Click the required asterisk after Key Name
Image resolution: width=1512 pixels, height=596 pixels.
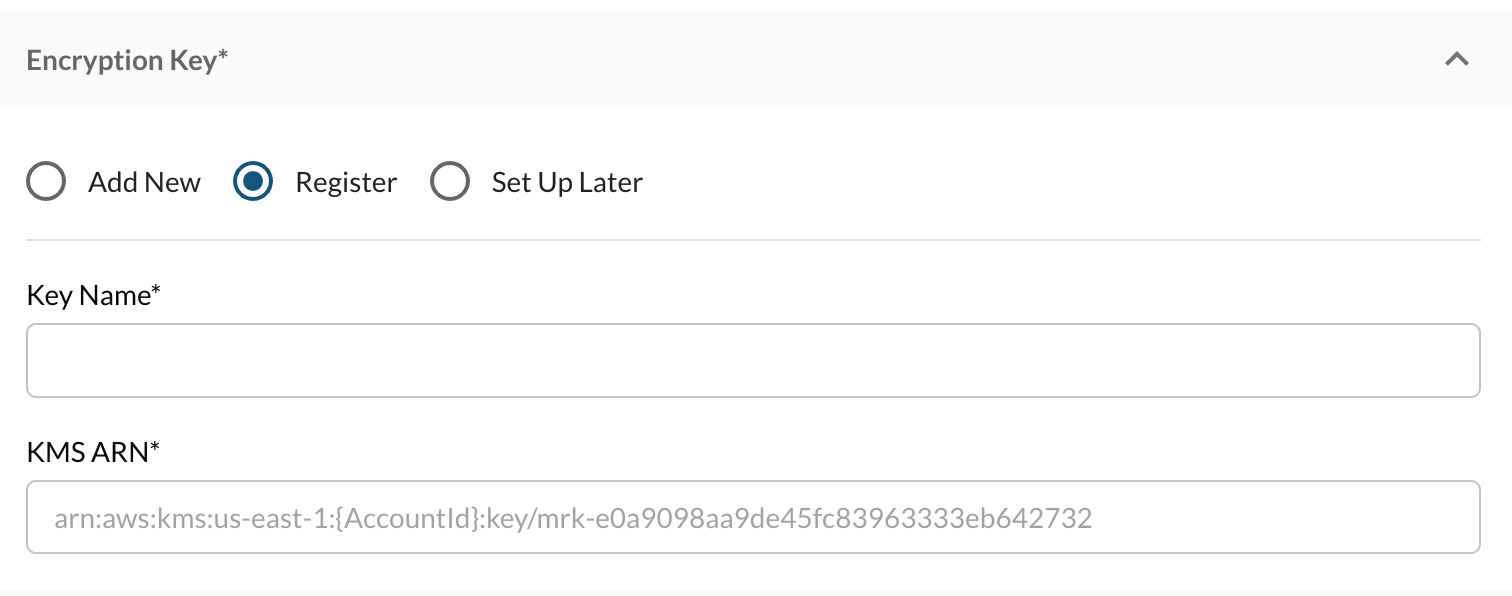click(156, 292)
